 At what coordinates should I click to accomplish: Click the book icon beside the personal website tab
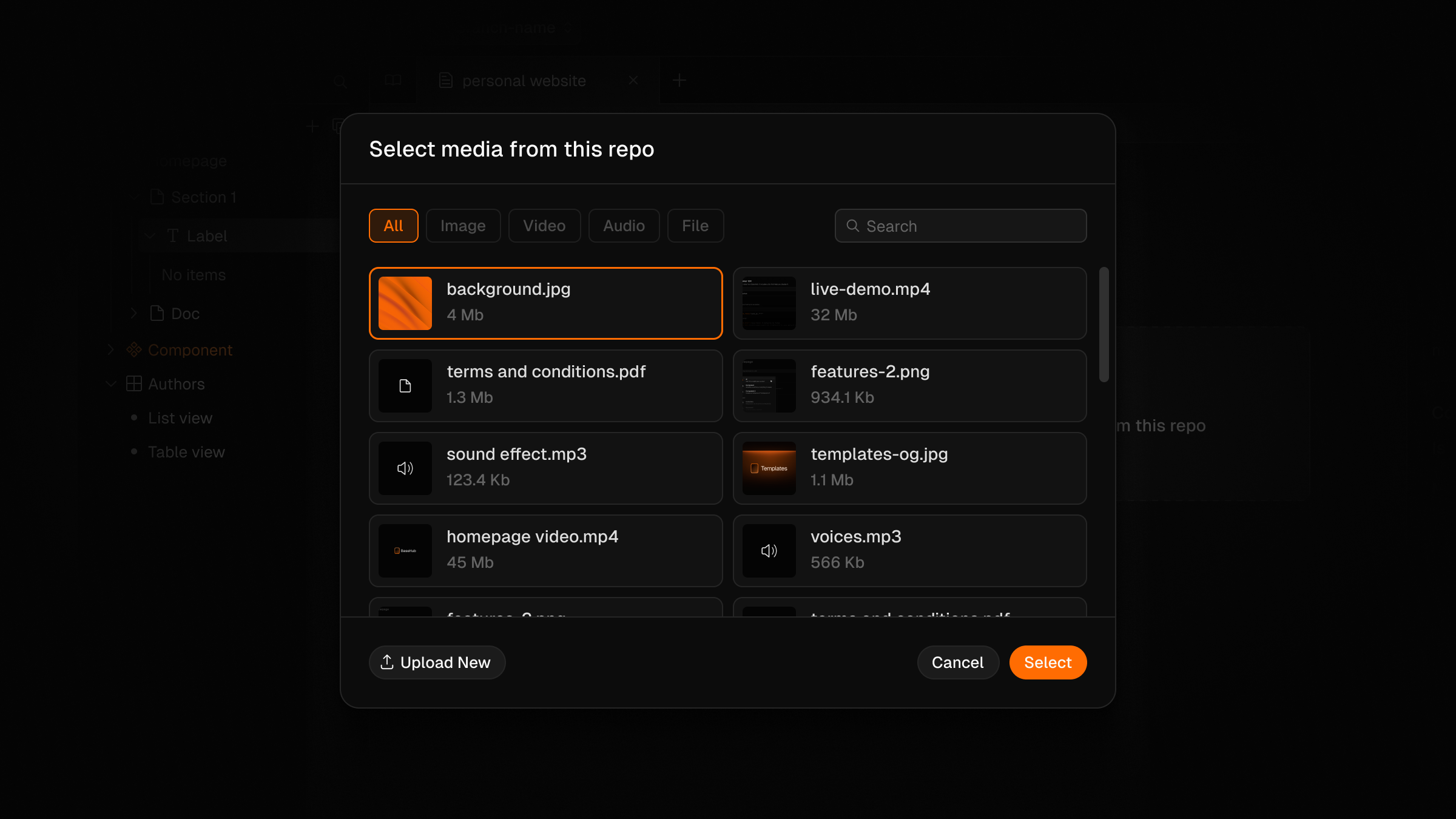pos(393,80)
